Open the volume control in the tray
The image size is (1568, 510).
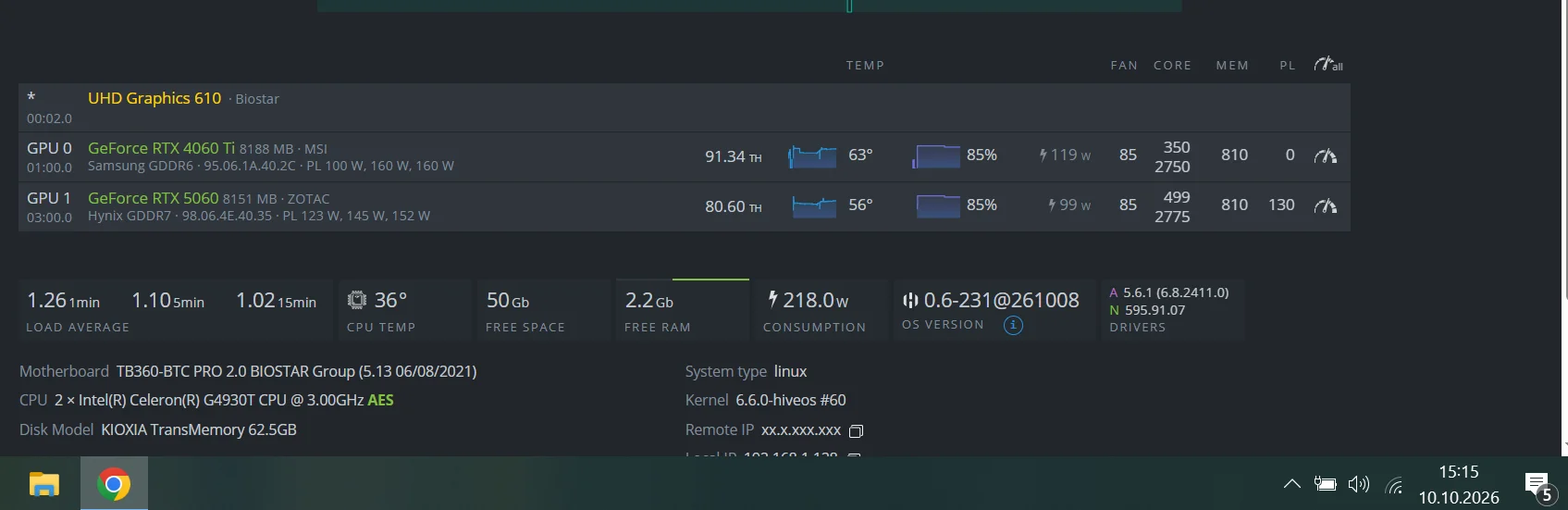pyautogui.click(x=1359, y=483)
